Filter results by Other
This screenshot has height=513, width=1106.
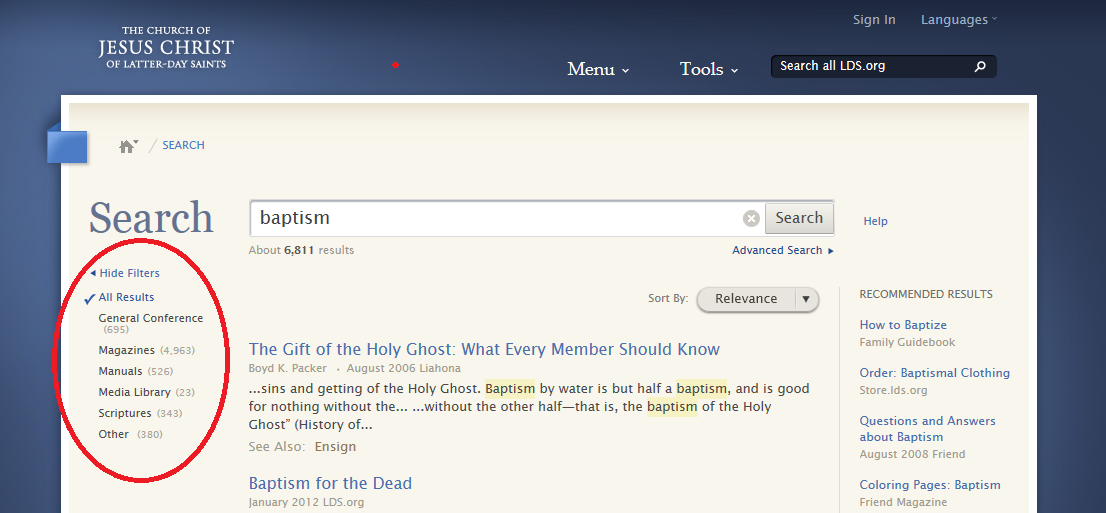point(130,434)
